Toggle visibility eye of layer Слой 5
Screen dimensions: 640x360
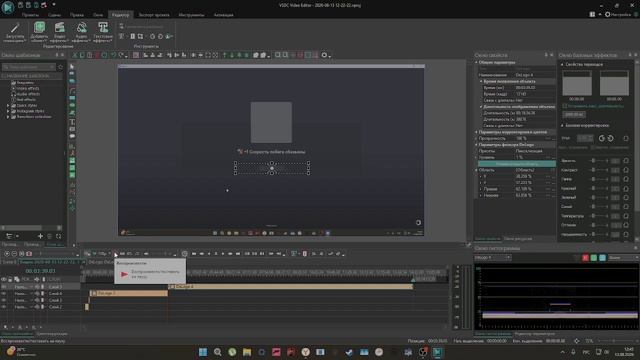coord(4,287)
